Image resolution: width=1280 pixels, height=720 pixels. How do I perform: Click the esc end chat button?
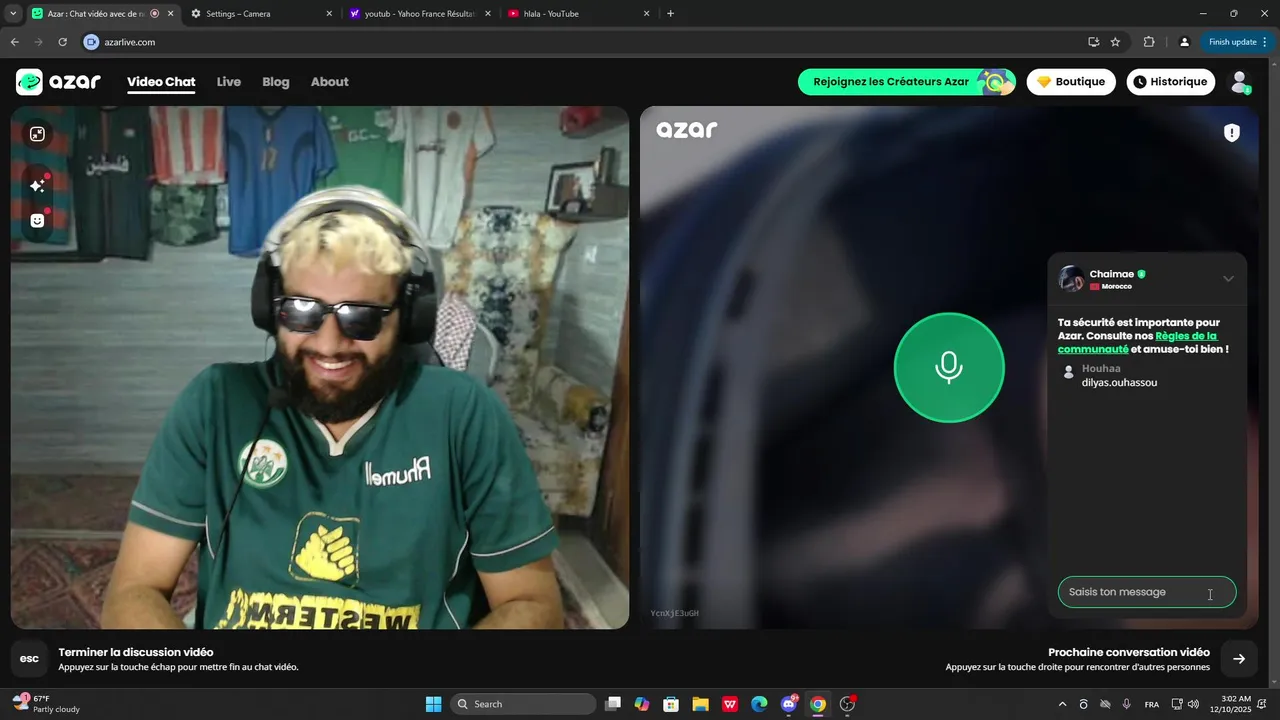tap(29, 658)
